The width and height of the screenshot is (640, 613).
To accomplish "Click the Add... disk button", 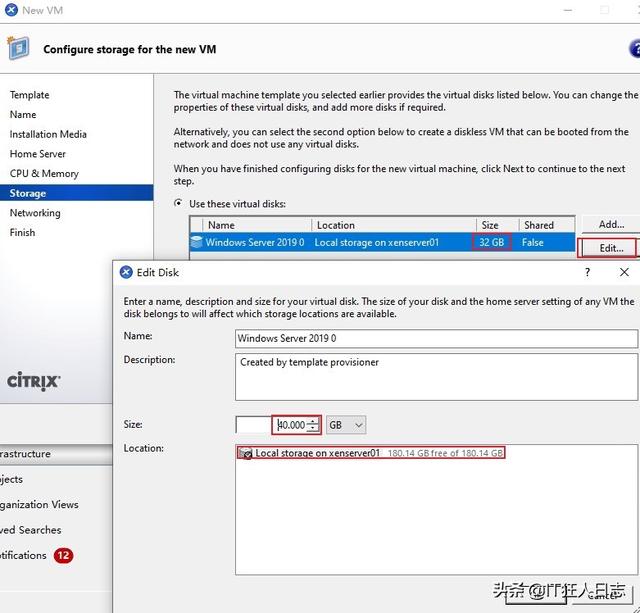I will click(611, 224).
